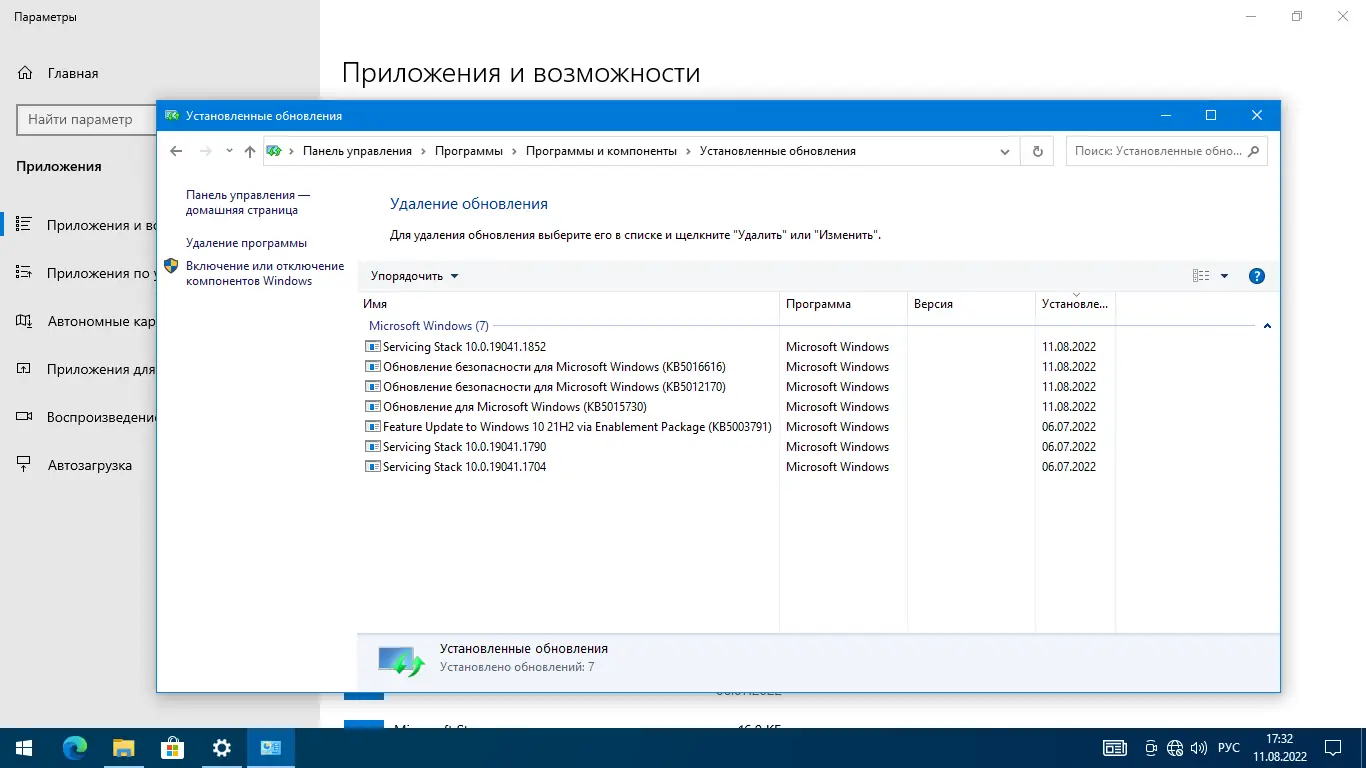Viewport: 1366px width, 768px height.
Task: Open File Explorer from taskbar
Action: (x=124, y=748)
